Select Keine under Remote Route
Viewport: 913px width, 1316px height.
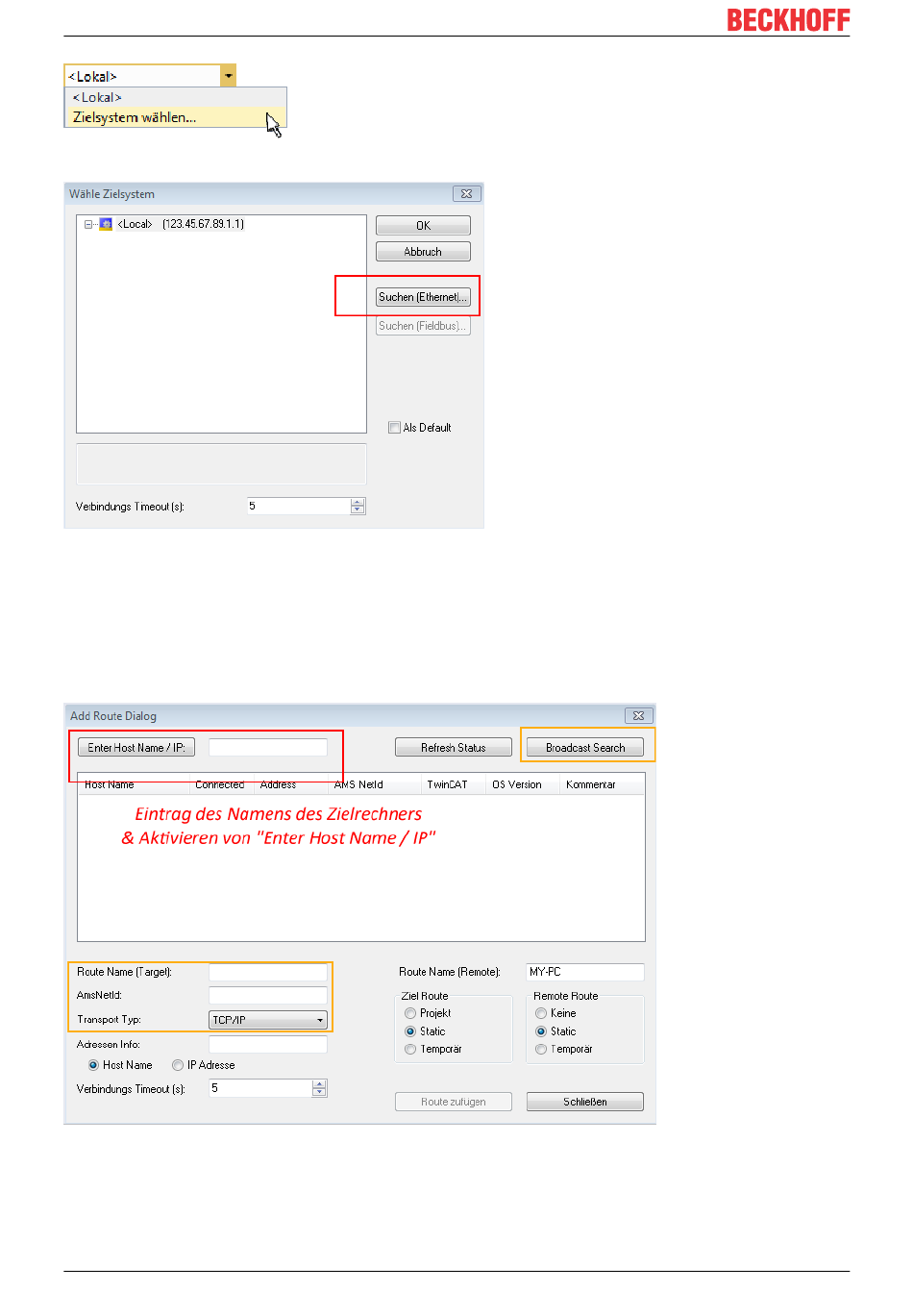[x=541, y=1013]
